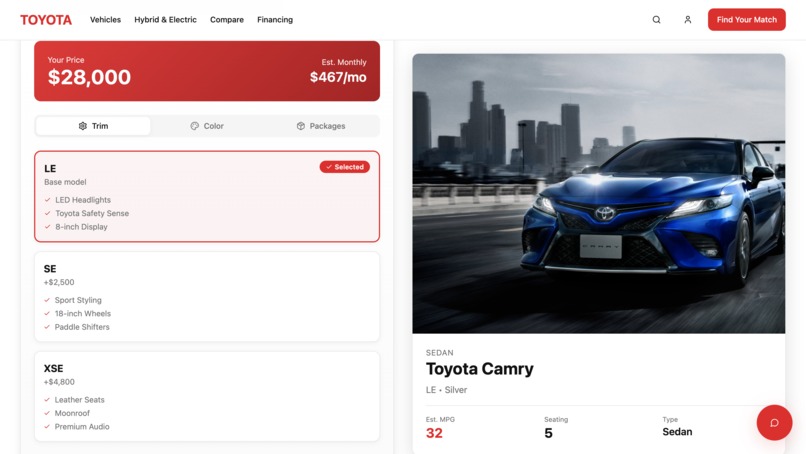This screenshot has height=454, width=806.
Task: Click the blue Camry photo
Action: (x=598, y=193)
